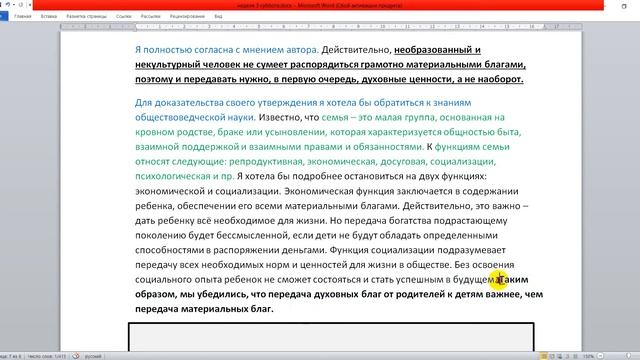Switch to Draft view icon
Image resolution: width=640 pixels, height=360 pixels.
575,356
